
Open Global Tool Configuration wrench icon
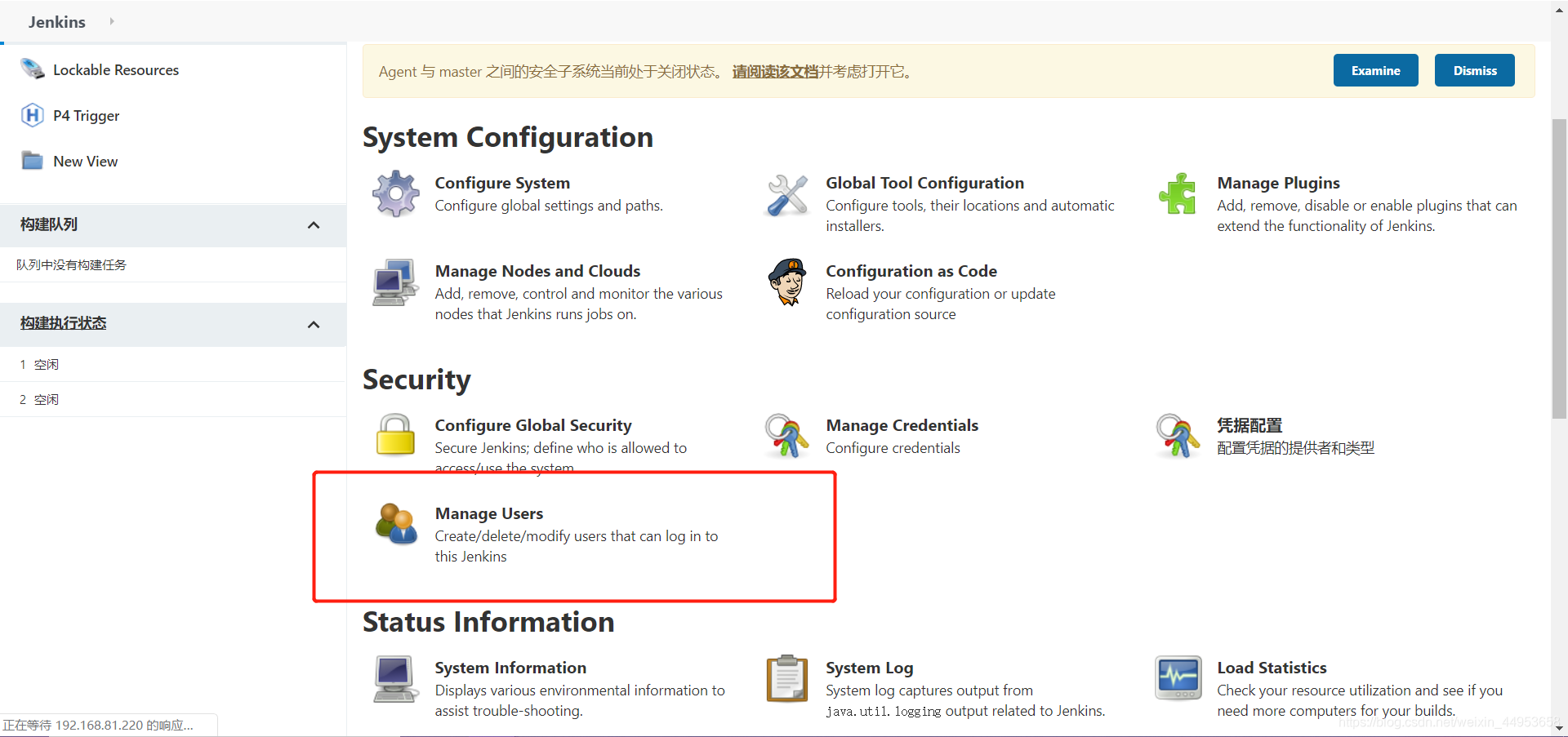(787, 194)
